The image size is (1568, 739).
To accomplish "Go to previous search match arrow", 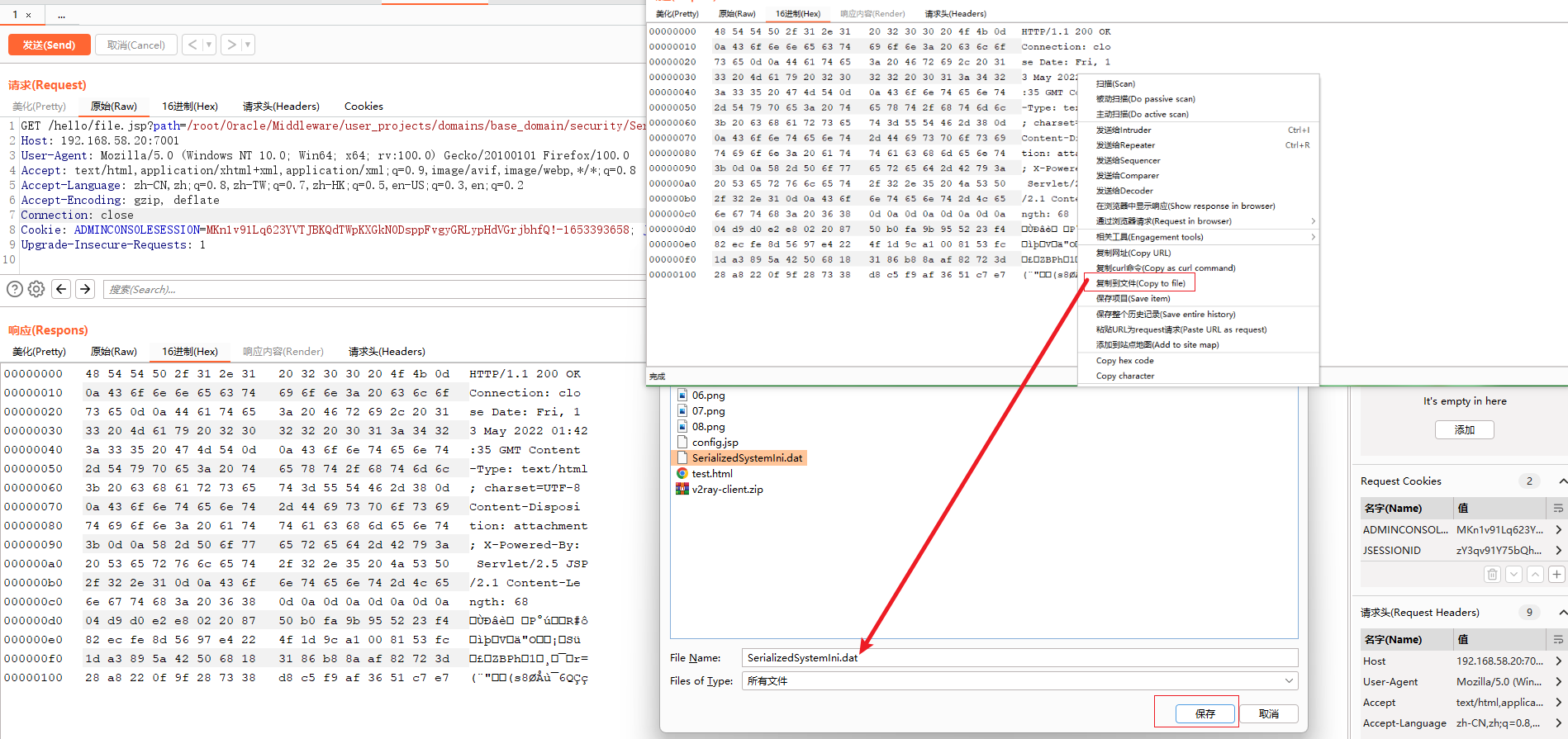I will [x=61, y=289].
